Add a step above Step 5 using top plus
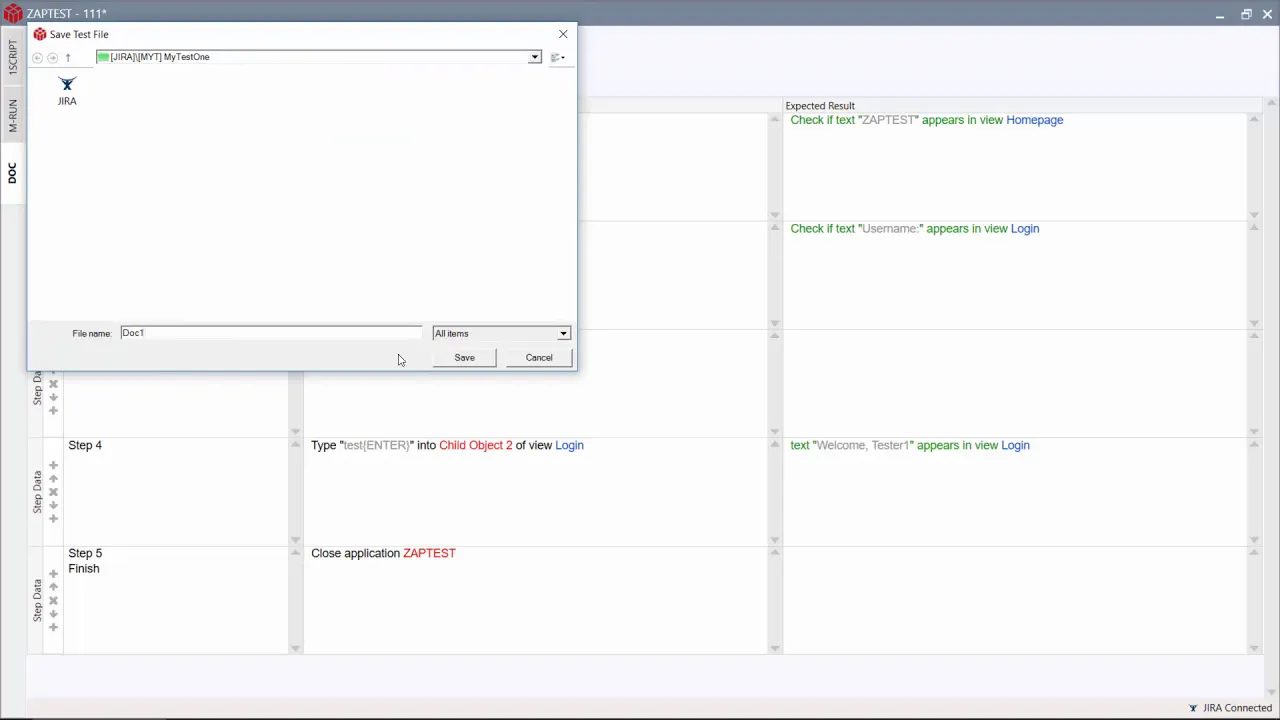Viewport: 1280px width, 720px height. coord(53,574)
